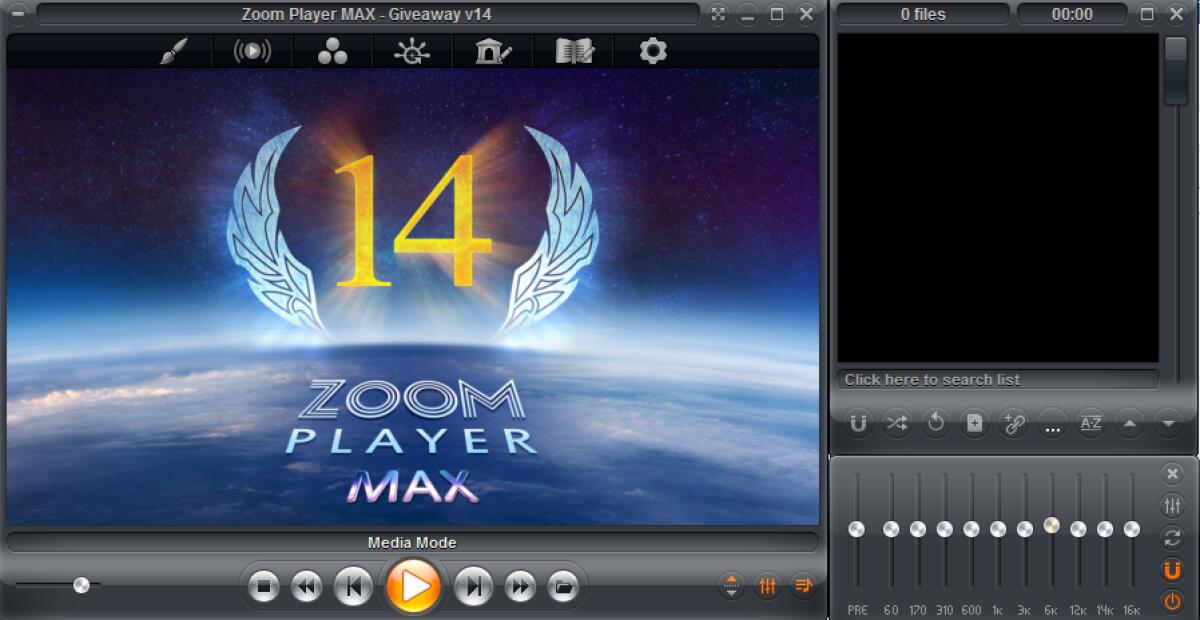
Task: Click the color controls icon on the toolbar
Action: pos(332,51)
